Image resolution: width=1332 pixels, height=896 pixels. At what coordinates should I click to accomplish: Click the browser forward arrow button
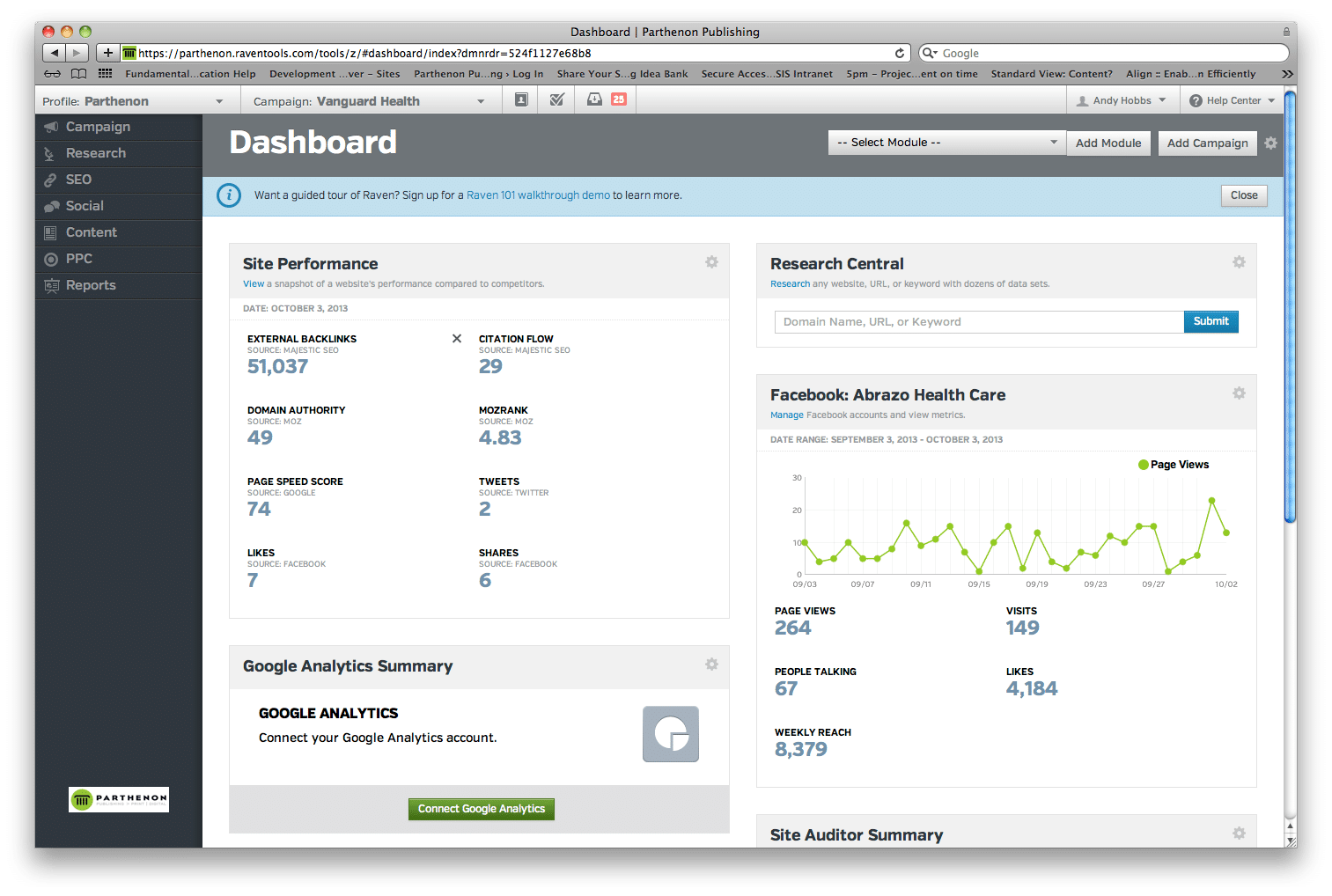[77, 53]
